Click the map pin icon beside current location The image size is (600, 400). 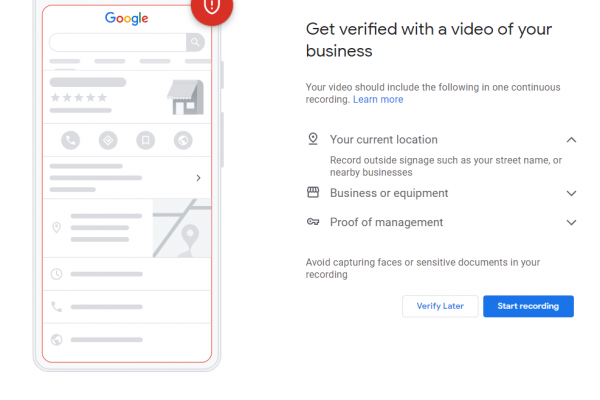click(313, 139)
